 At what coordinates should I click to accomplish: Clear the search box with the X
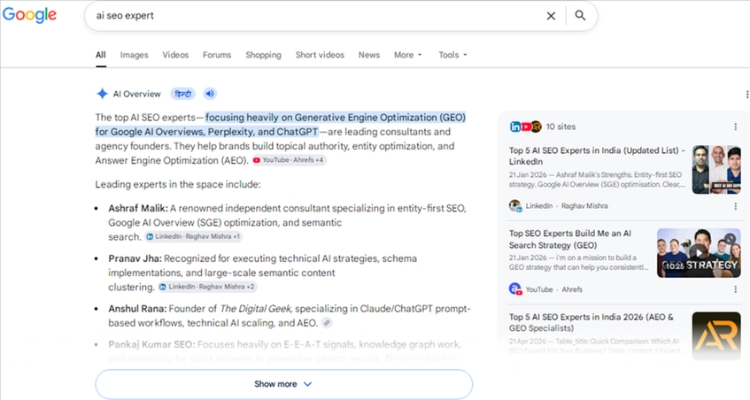551,16
